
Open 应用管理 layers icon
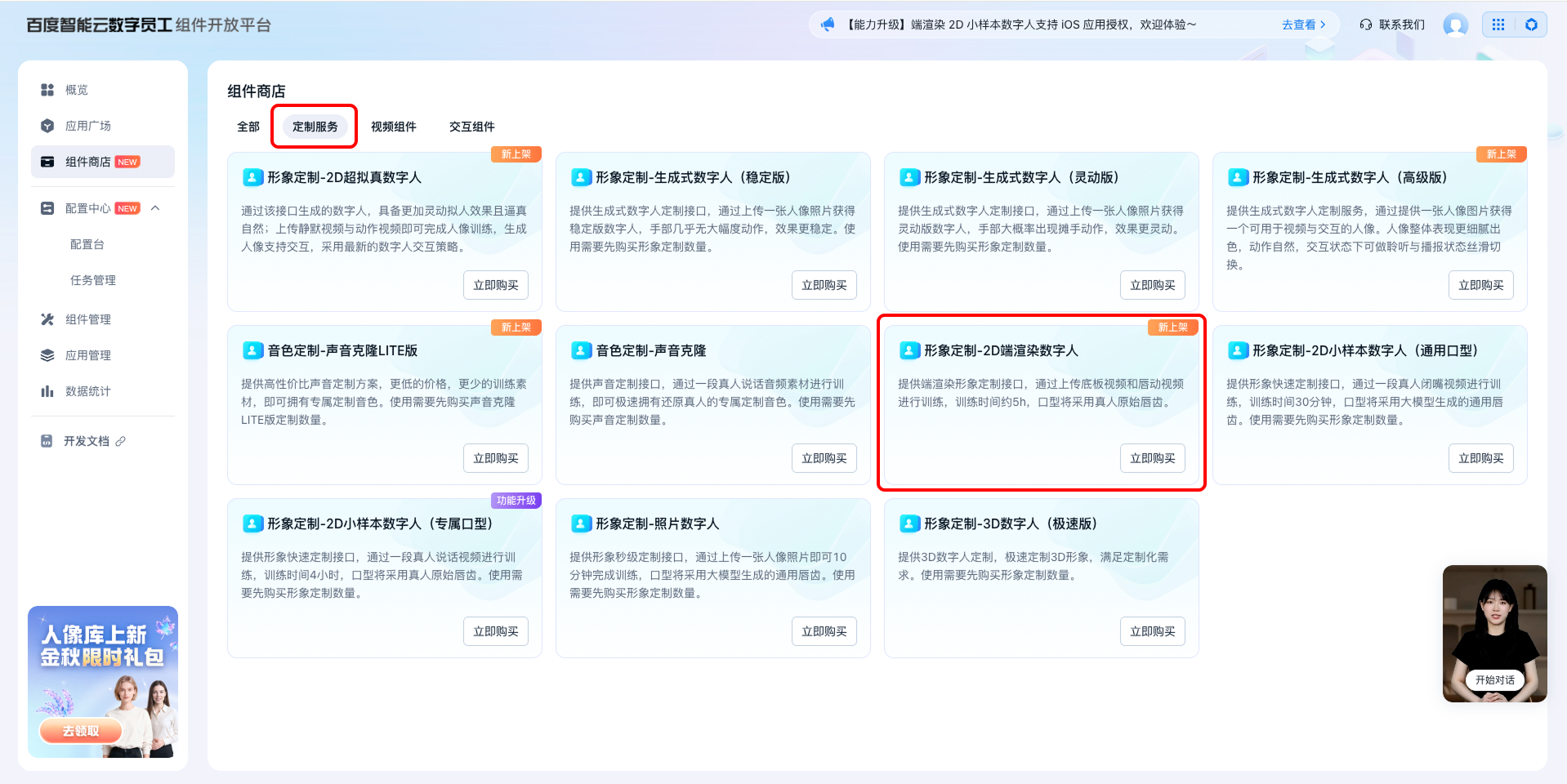[47, 355]
